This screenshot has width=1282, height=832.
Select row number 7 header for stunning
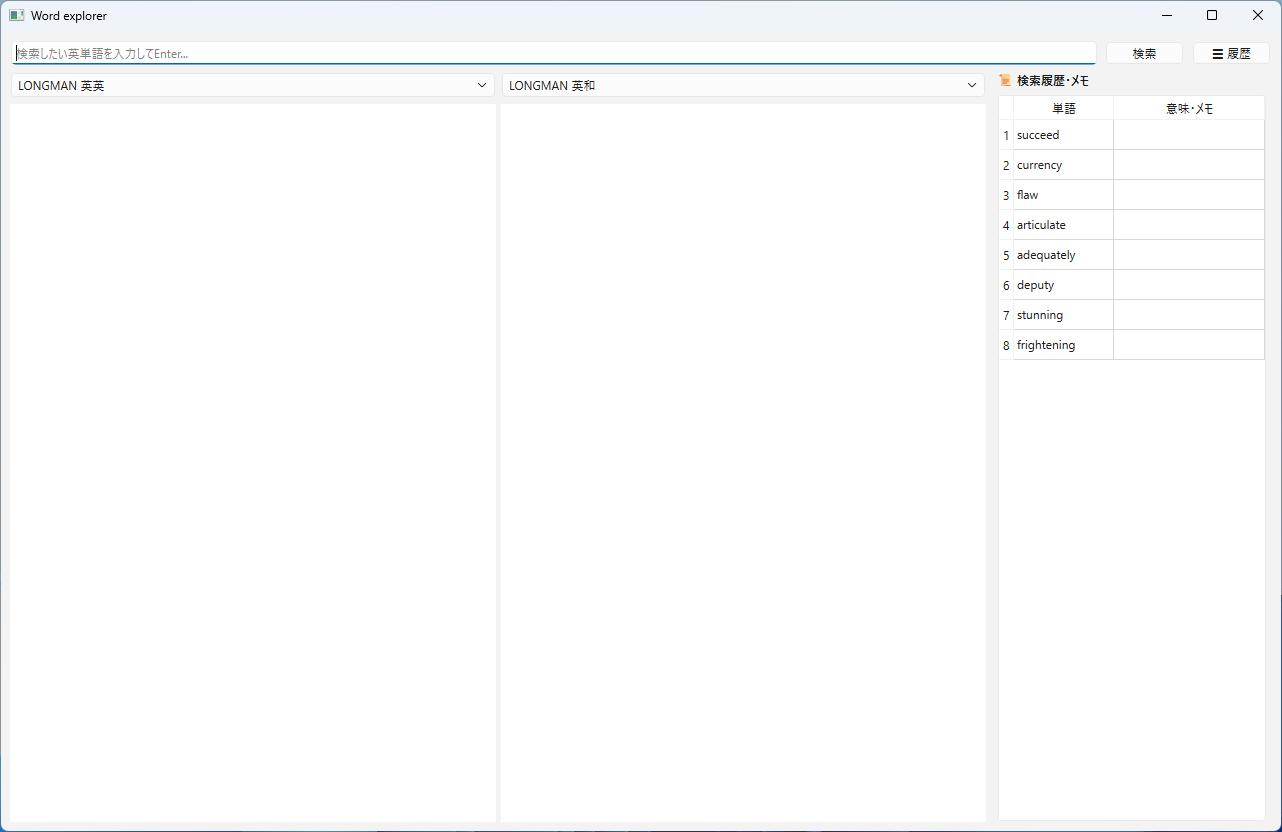click(x=1006, y=315)
